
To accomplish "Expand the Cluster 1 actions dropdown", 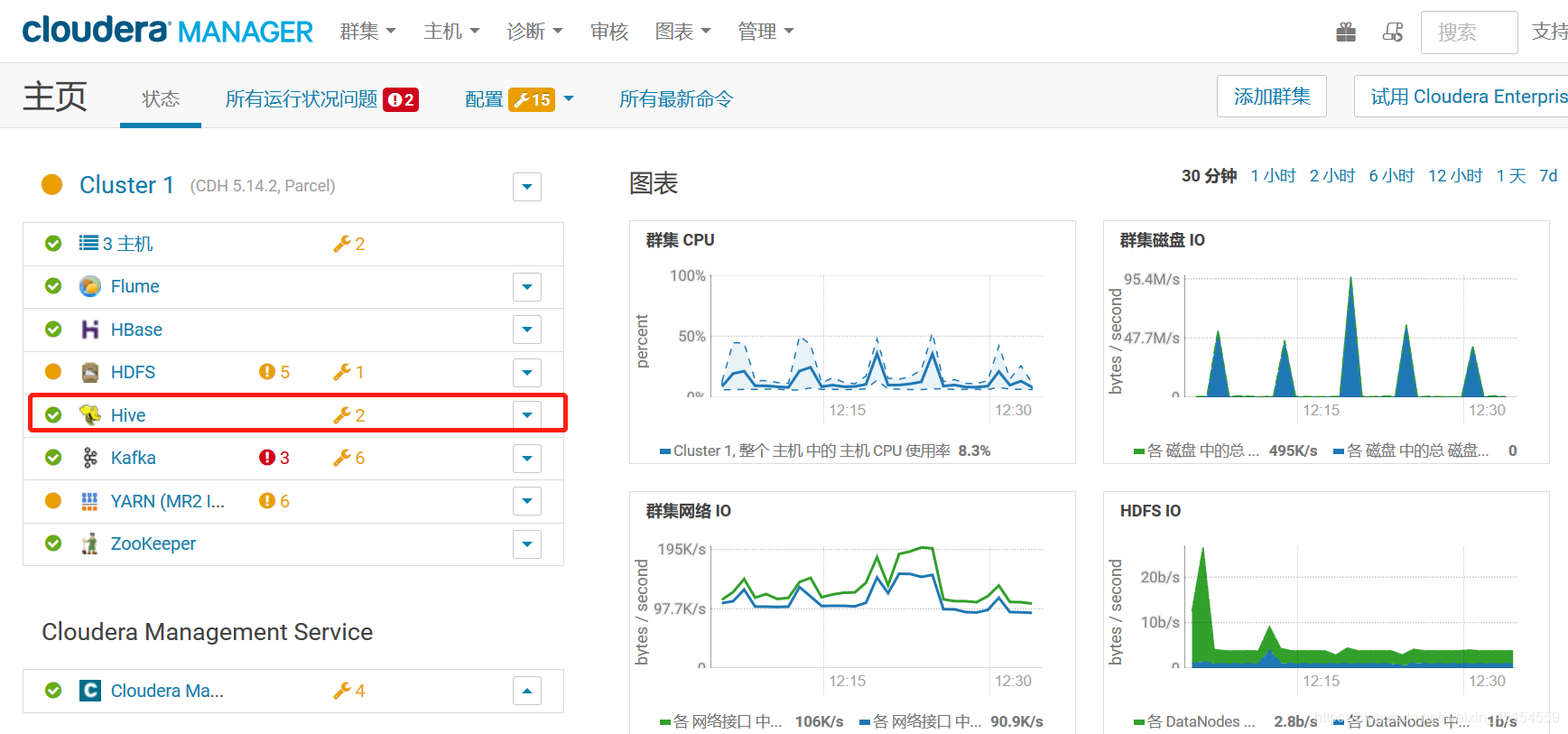I will (527, 187).
